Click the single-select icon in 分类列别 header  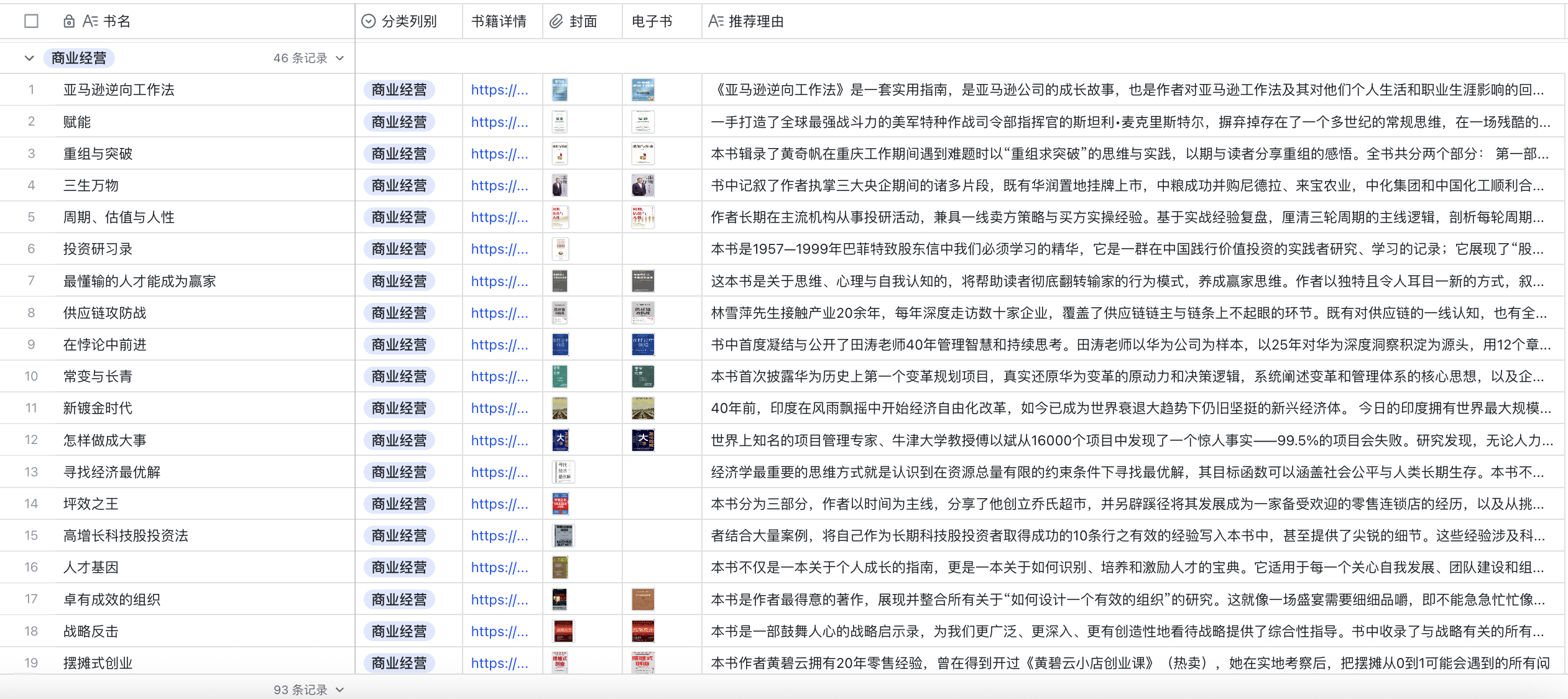pos(369,22)
